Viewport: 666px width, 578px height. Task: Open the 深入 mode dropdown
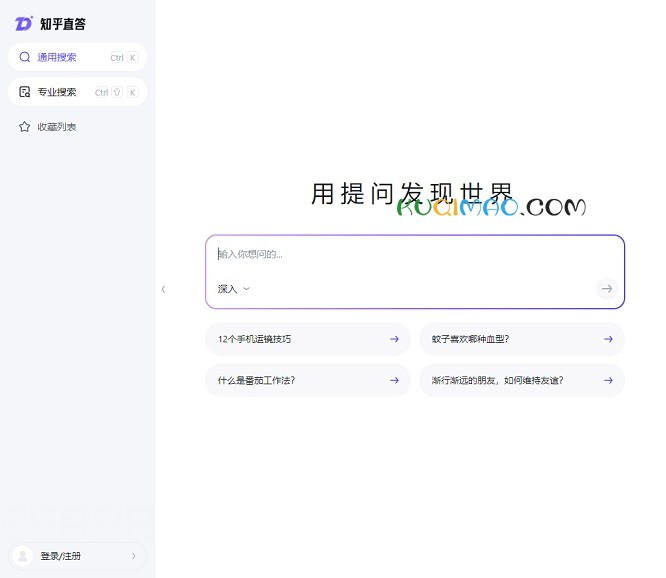(233, 289)
